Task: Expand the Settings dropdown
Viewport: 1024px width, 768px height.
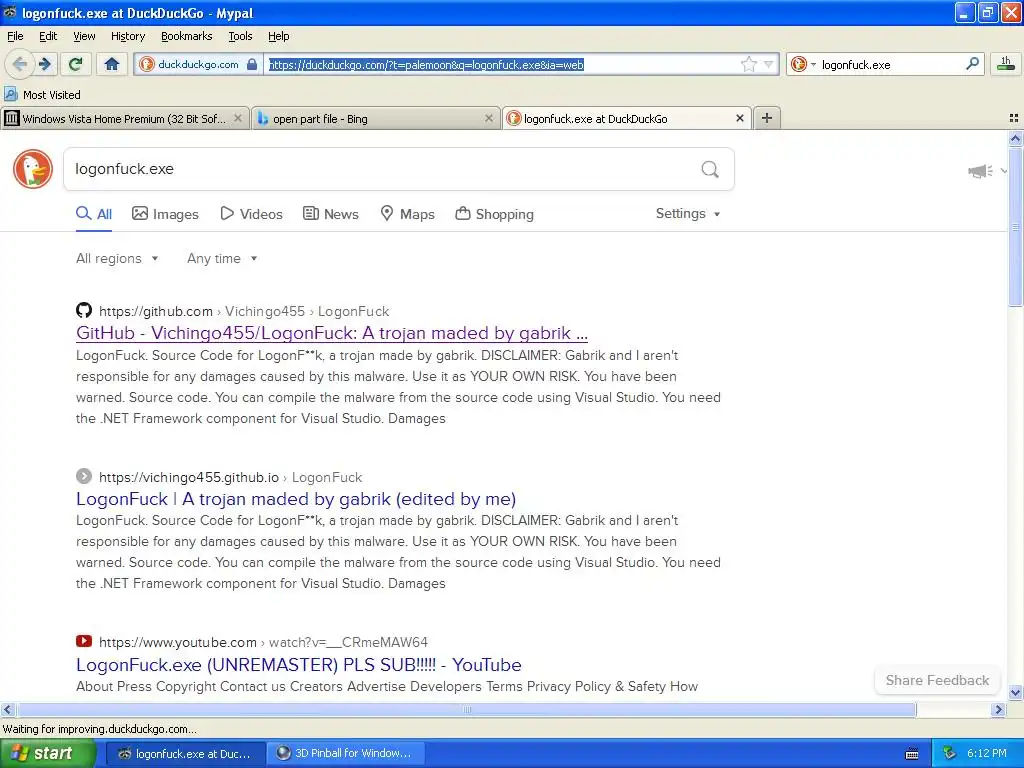Action: (x=688, y=214)
